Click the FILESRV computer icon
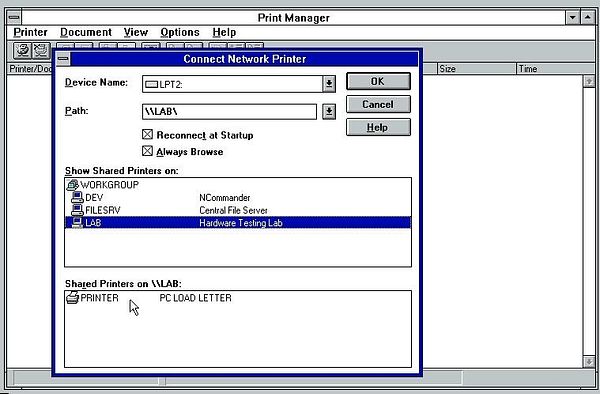The height and width of the screenshot is (394, 600). click(77, 210)
